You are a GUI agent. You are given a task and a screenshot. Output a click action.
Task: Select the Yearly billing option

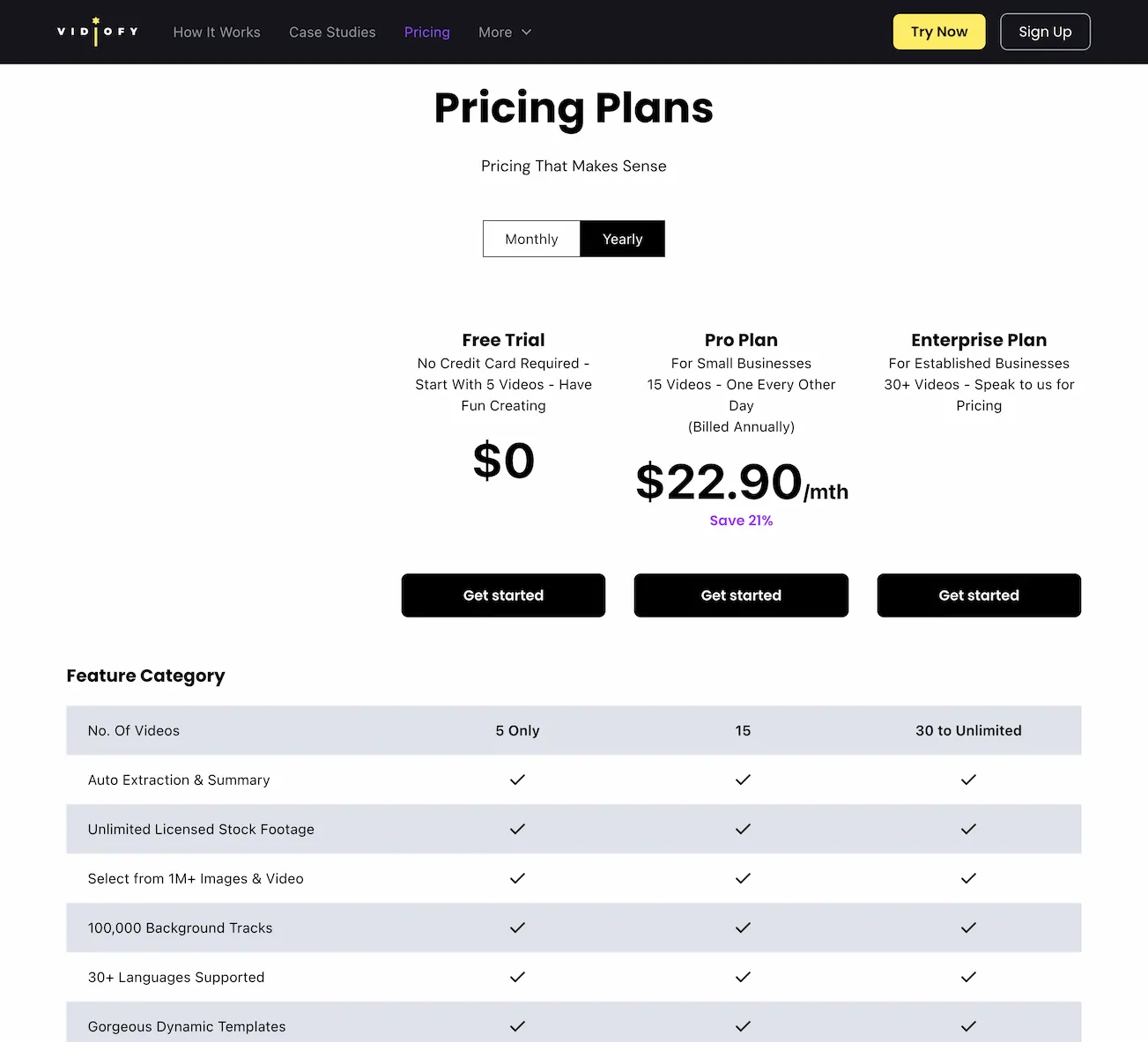[622, 239]
